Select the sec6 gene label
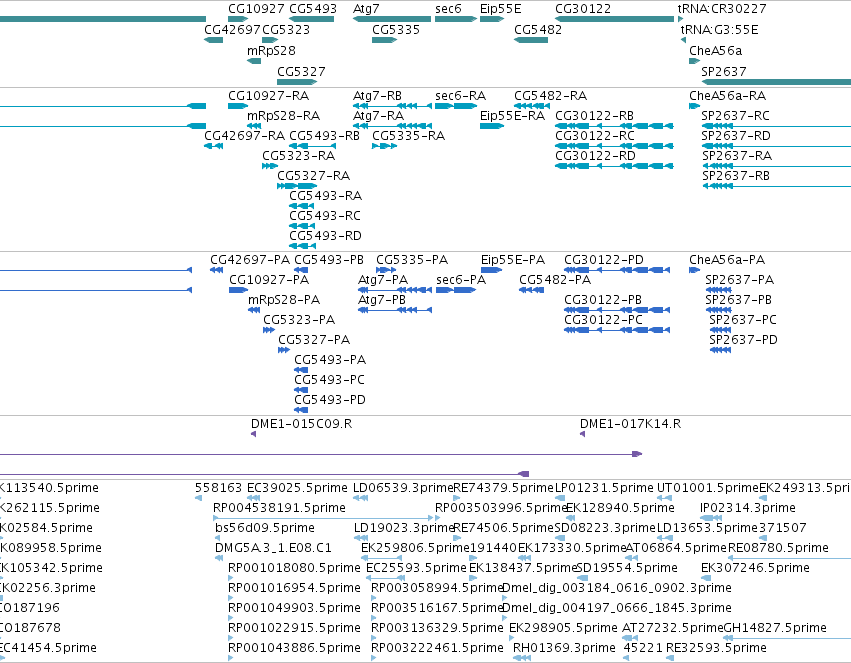Image resolution: width=851 pixels, height=663 pixels. (448, 9)
